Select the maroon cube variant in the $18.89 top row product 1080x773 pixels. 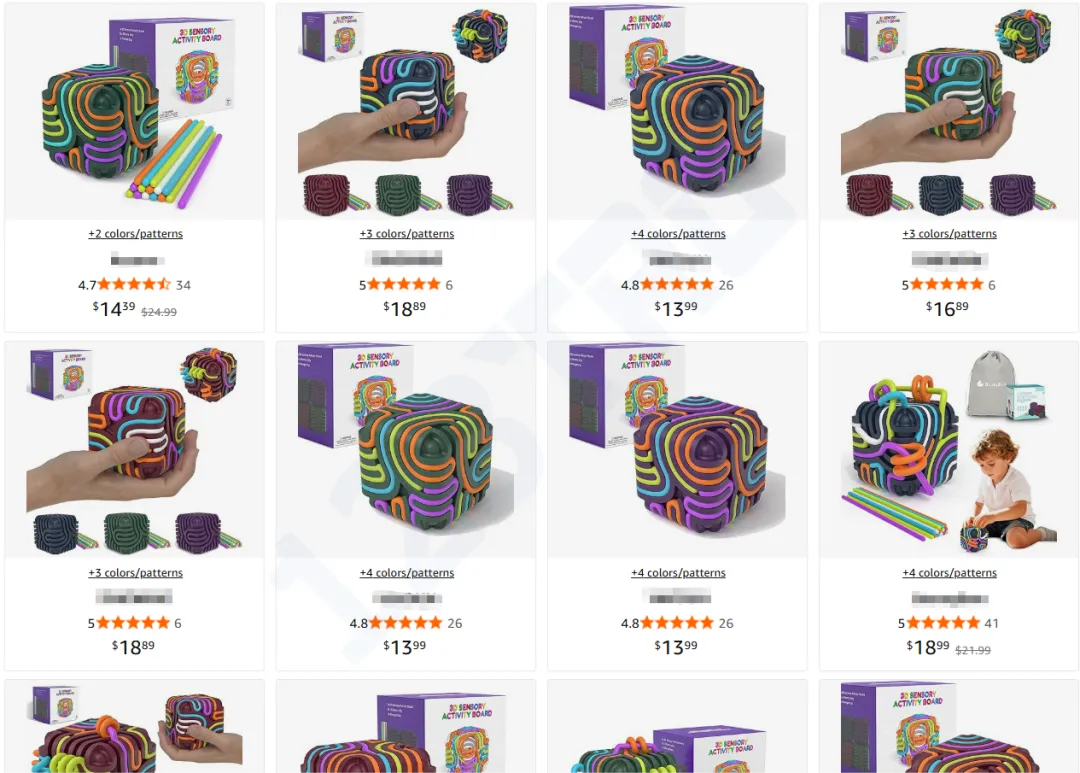tap(326, 194)
